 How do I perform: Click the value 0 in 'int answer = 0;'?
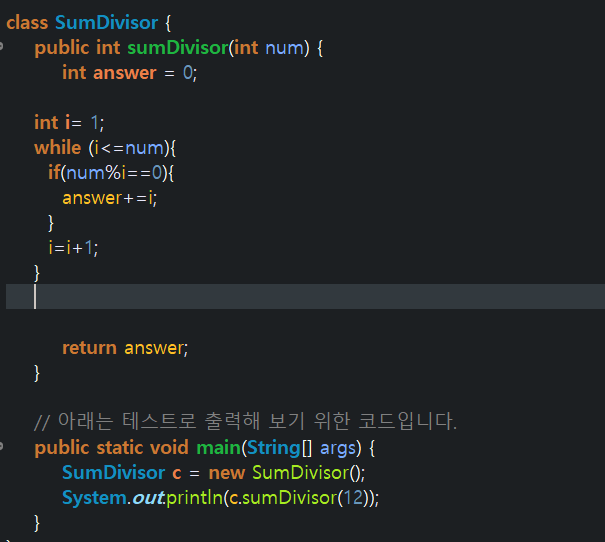tap(188, 73)
